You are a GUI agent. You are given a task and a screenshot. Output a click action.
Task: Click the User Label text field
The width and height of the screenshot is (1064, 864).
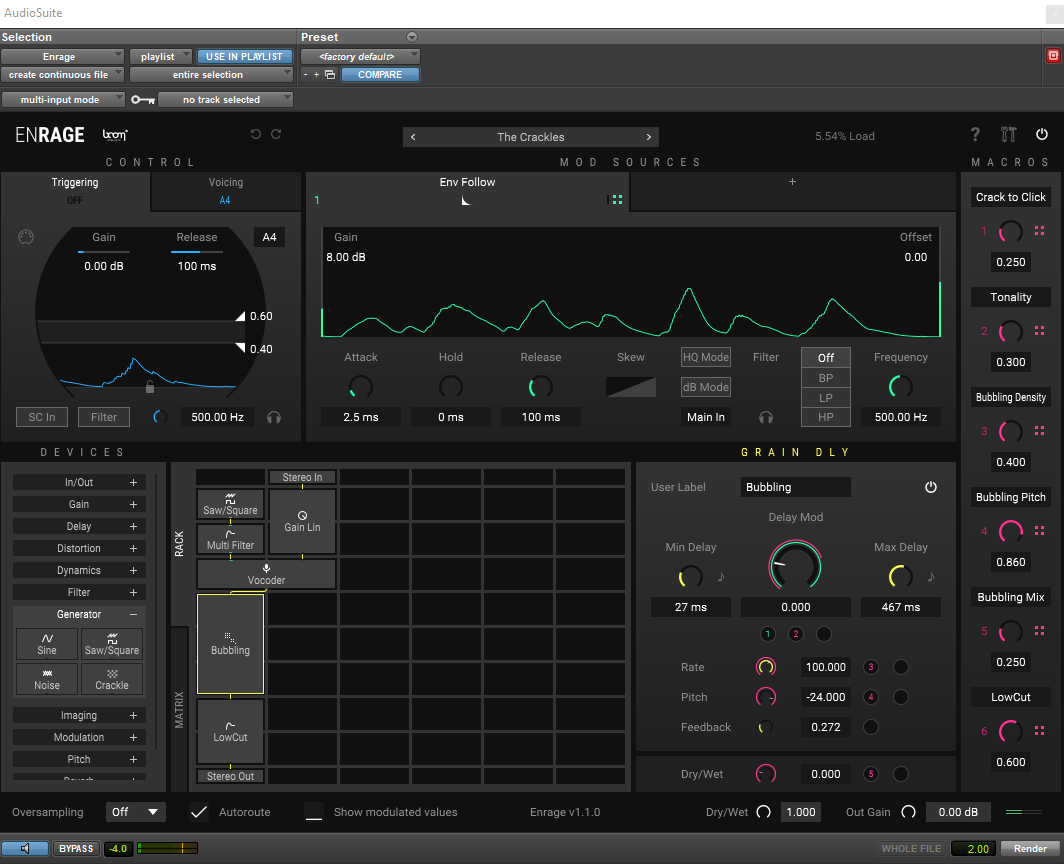click(796, 487)
